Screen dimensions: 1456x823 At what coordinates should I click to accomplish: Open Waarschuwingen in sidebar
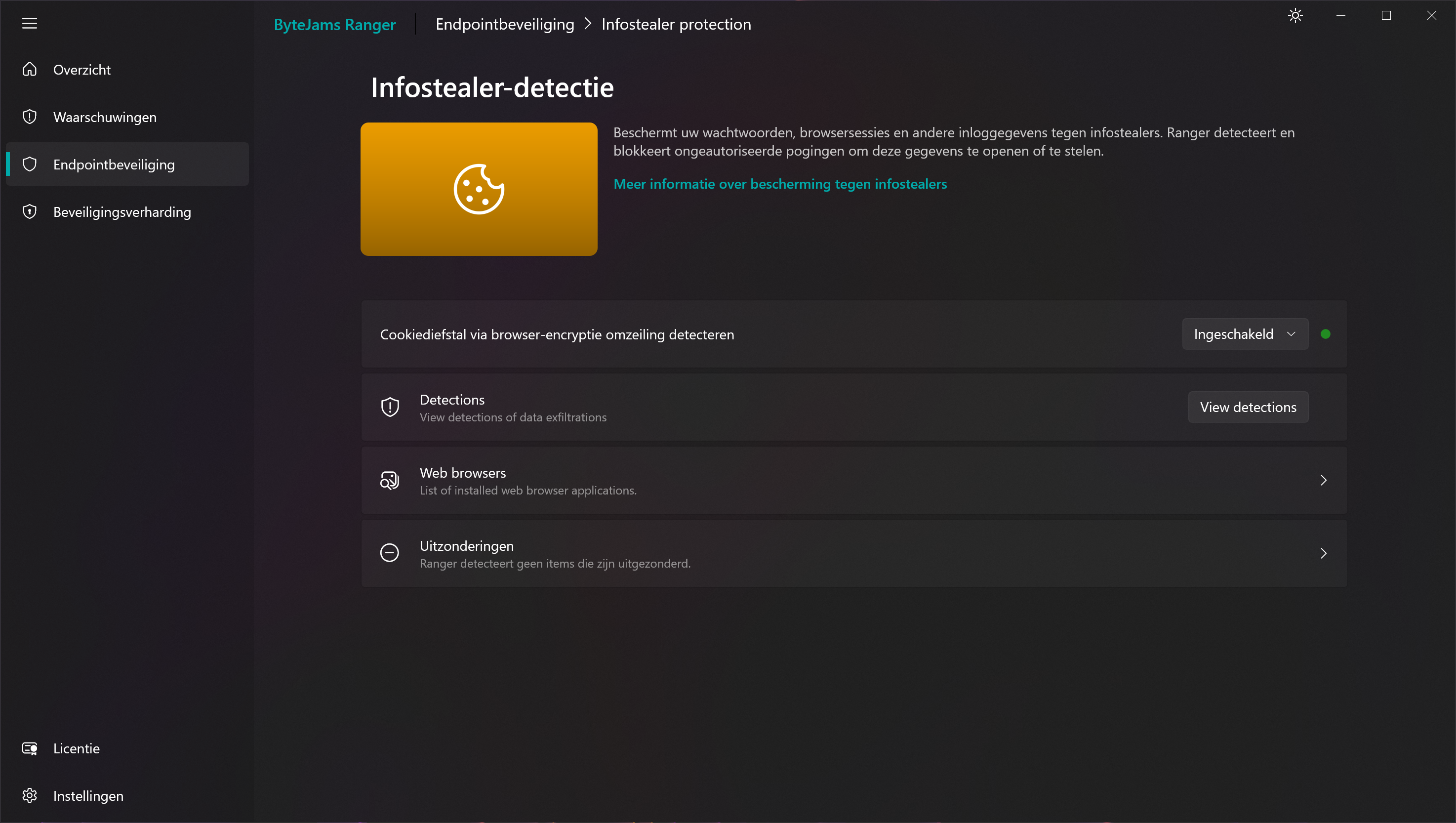pyautogui.click(x=127, y=117)
